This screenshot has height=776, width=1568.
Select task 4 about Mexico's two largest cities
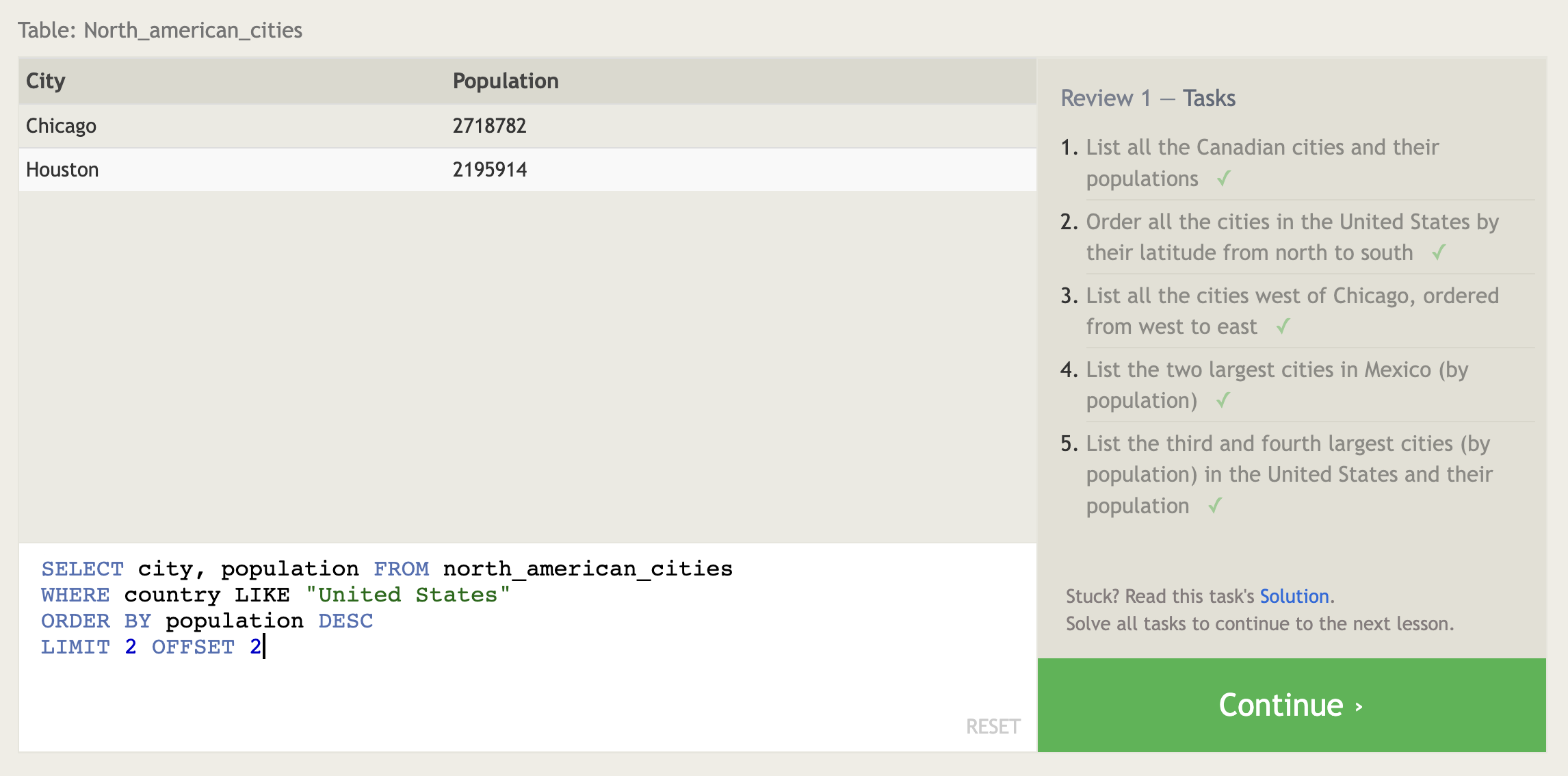point(1277,385)
